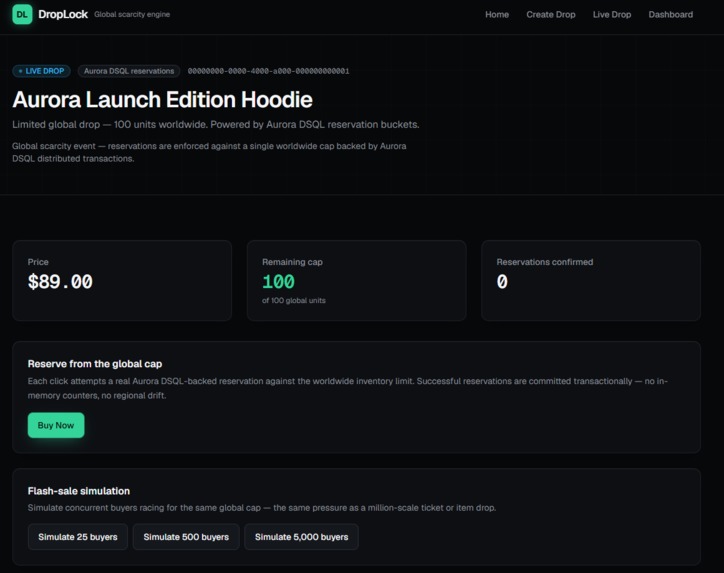Viewport: 724px width, 573px height.
Task: Run Simulate 25 buyers
Action: [78, 537]
